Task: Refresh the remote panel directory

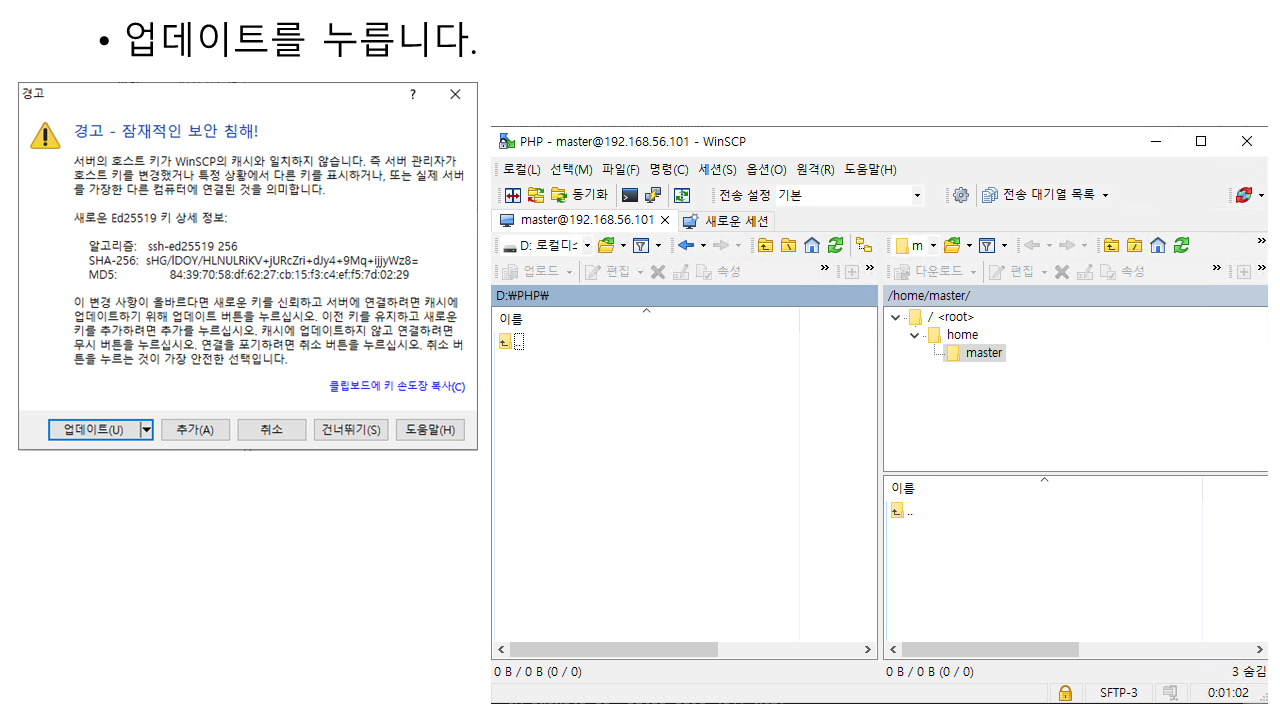Action: click(1181, 245)
